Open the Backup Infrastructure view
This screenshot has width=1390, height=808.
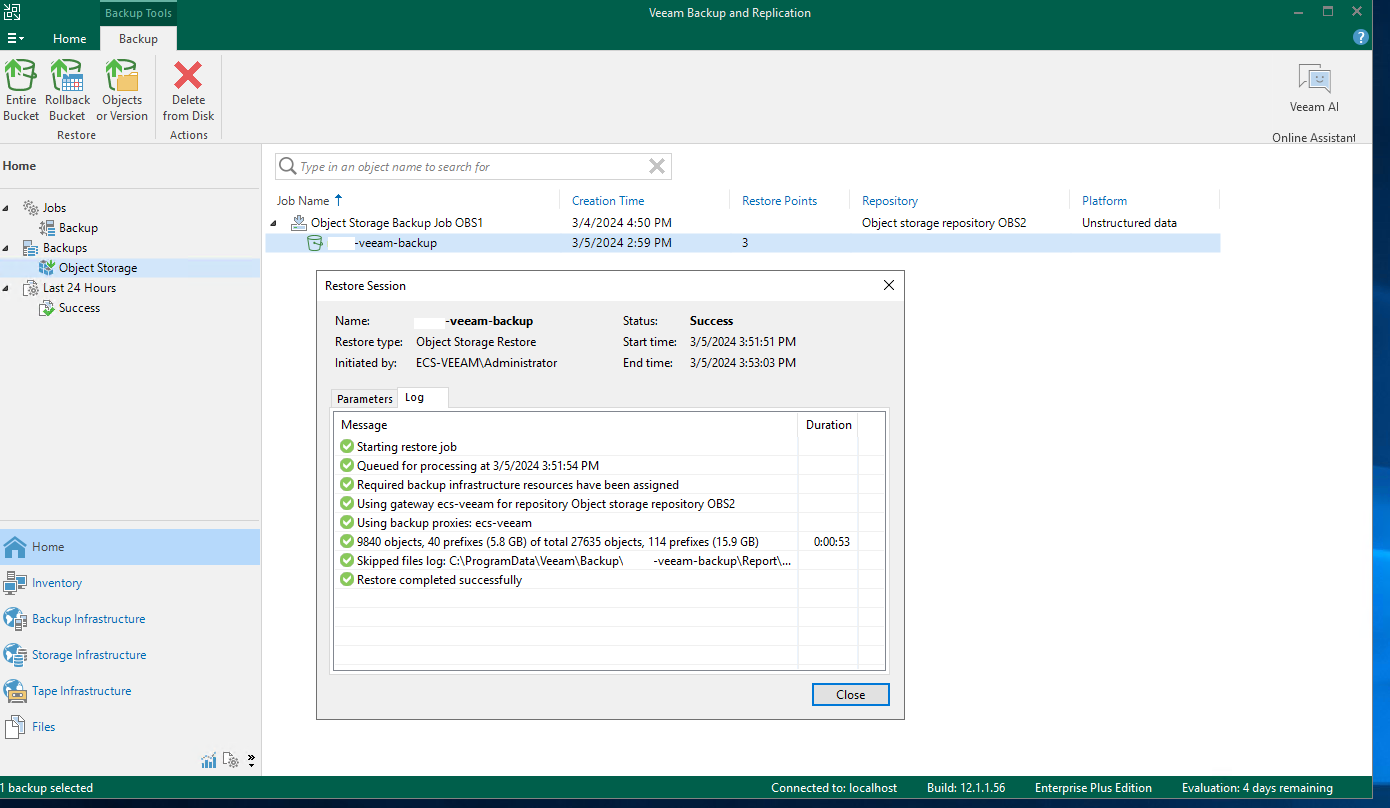(x=130, y=619)
